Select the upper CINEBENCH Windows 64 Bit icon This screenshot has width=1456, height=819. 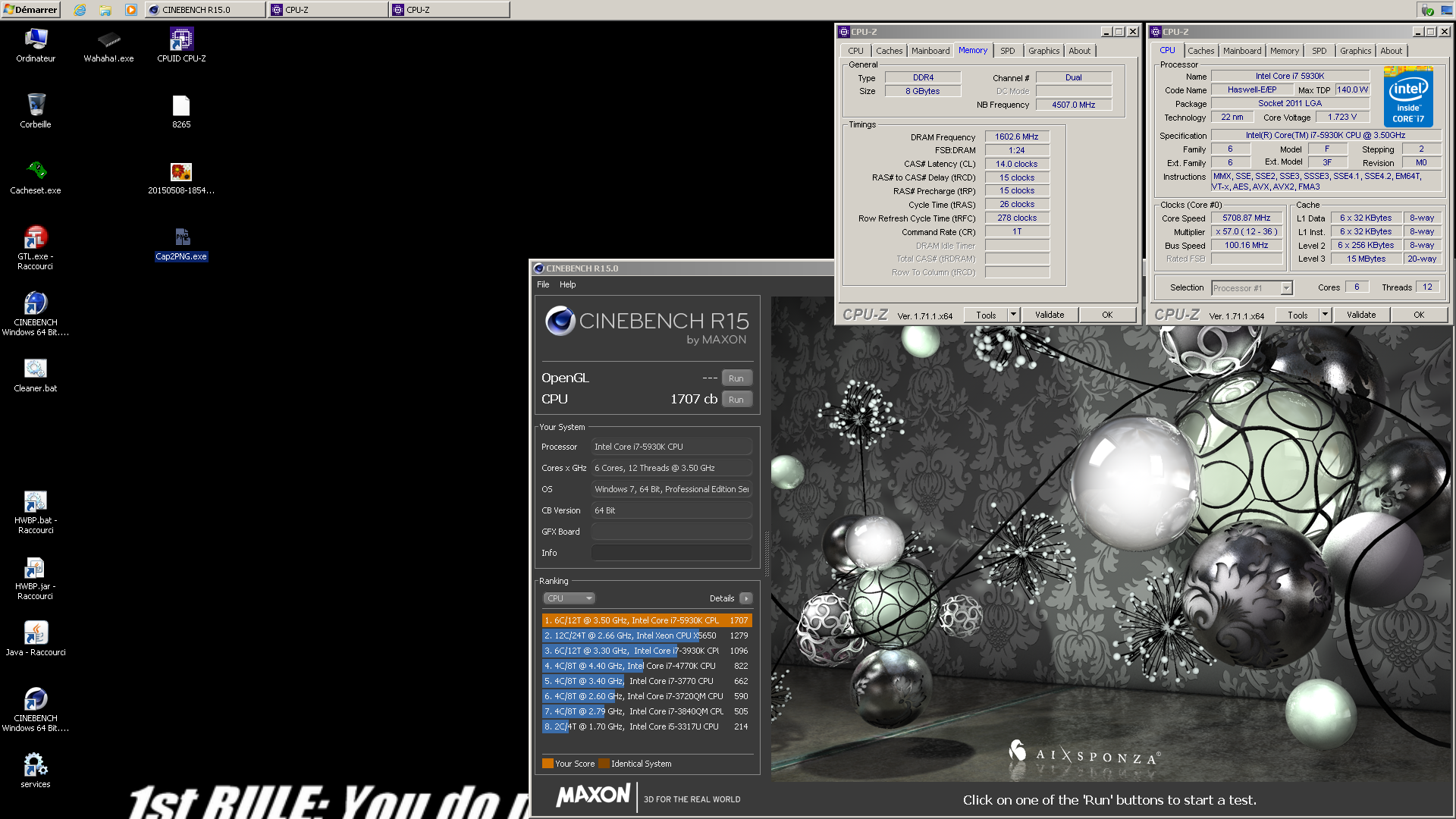click(x=36, y=313)
